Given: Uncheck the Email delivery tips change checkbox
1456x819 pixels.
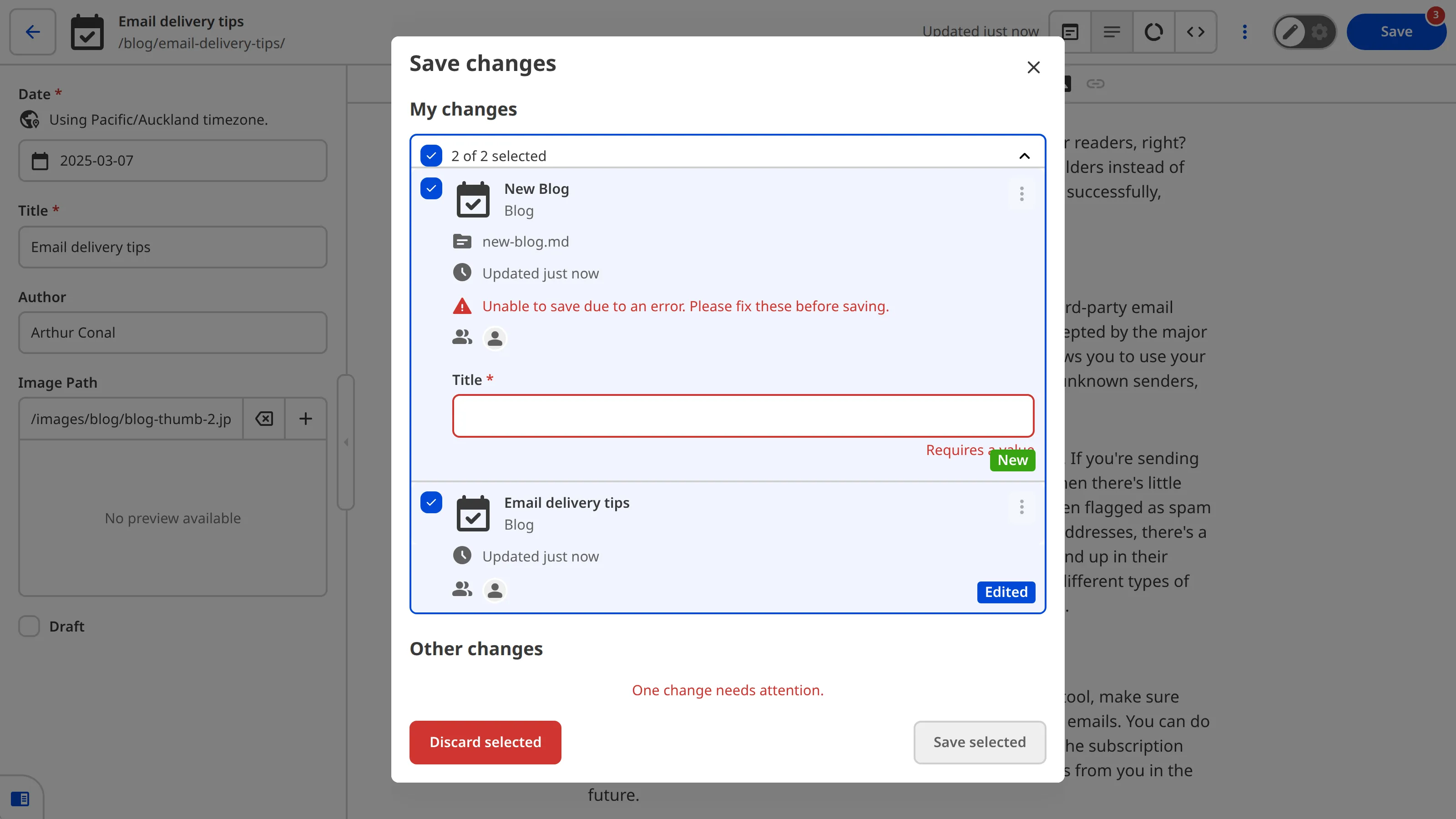Looking at the screenshot, I should click(x=431, y=502).
